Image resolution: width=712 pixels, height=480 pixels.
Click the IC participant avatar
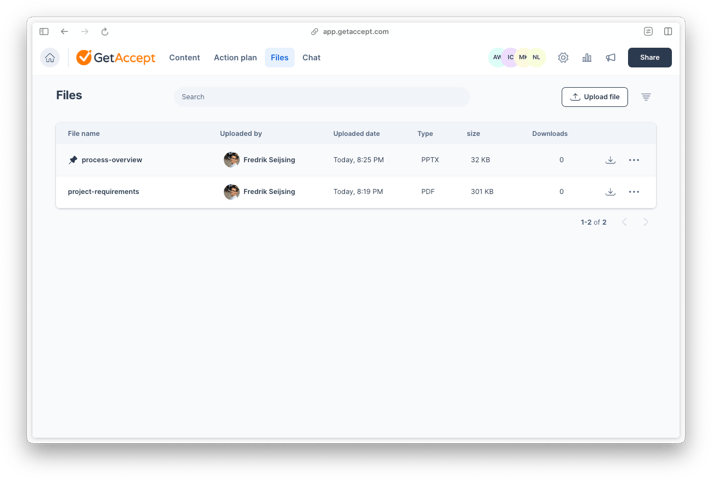coord(510,57)
